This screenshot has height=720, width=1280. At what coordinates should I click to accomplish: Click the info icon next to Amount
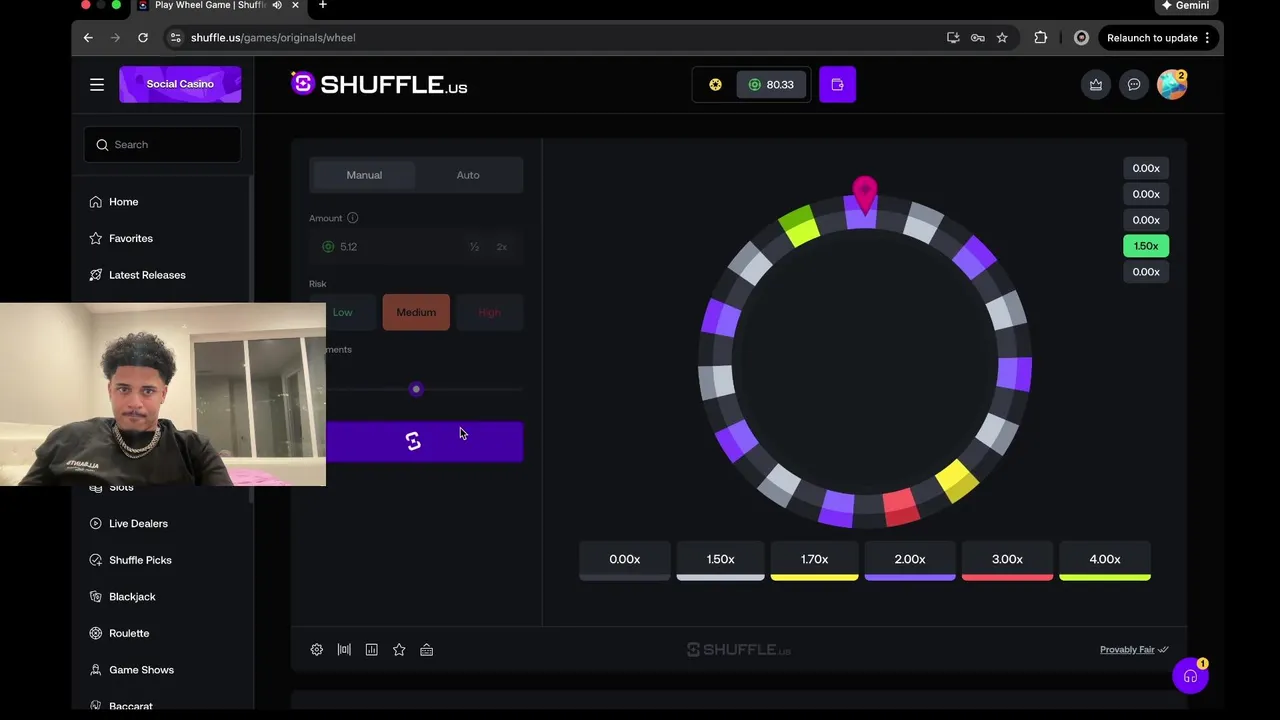tap(352, 218)
